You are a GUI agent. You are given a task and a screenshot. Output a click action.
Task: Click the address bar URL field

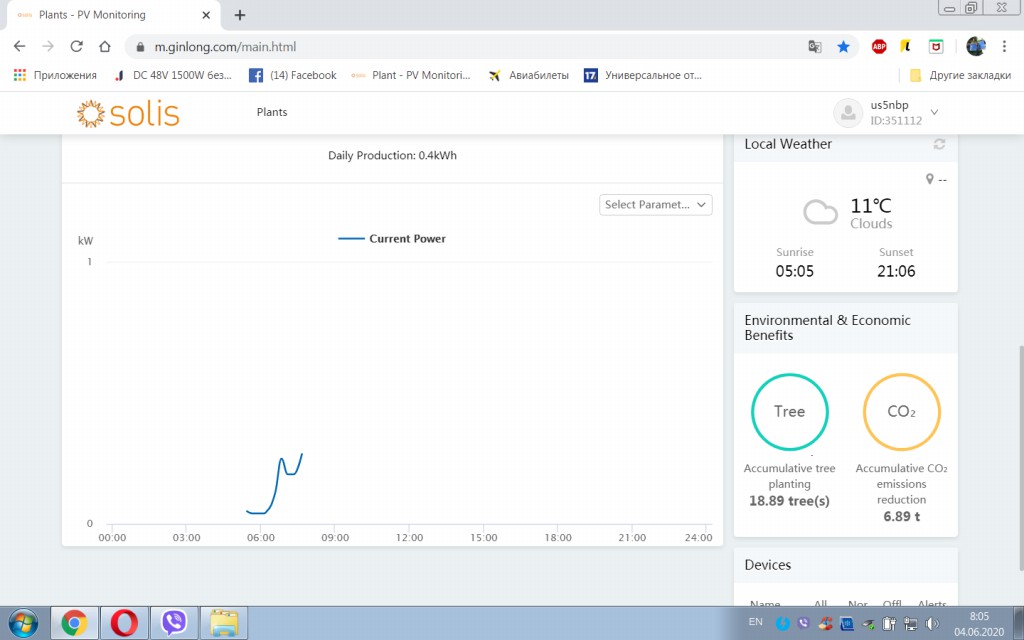point(450,47)
